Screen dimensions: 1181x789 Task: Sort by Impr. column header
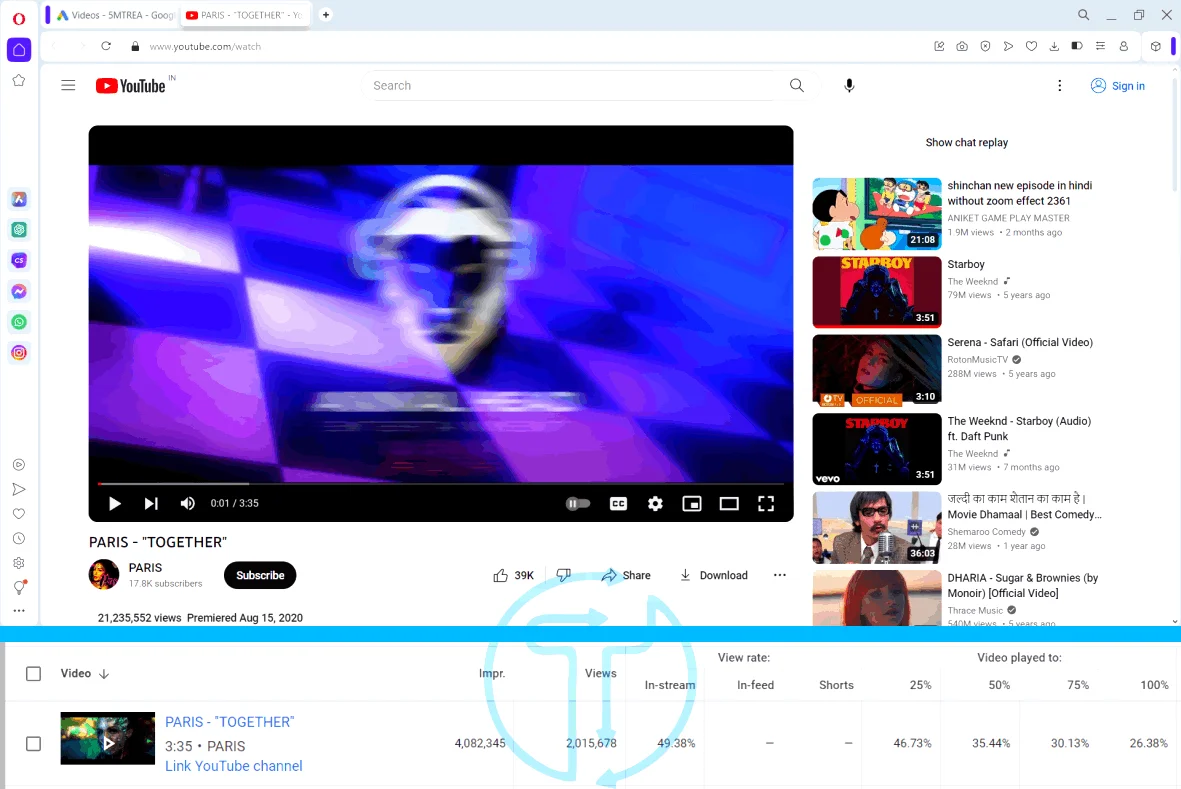tap(492, 673)
